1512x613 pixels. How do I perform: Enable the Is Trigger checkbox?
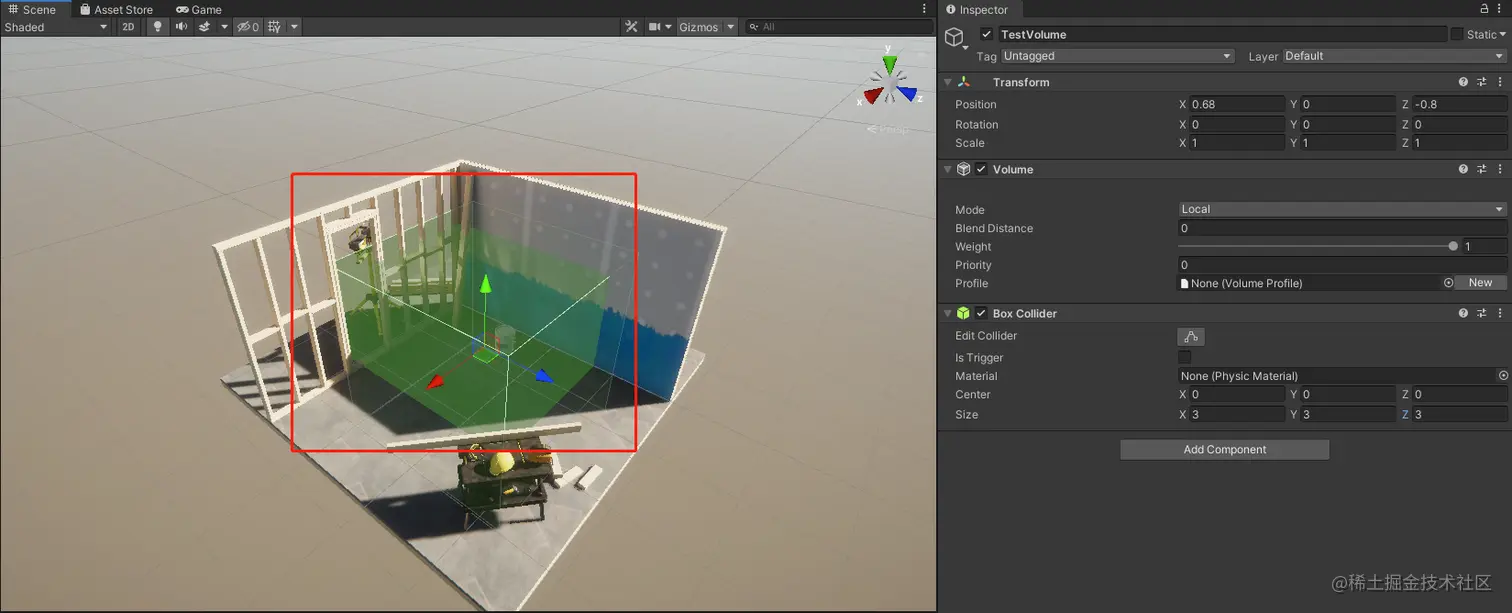(x=1185, y=357)
